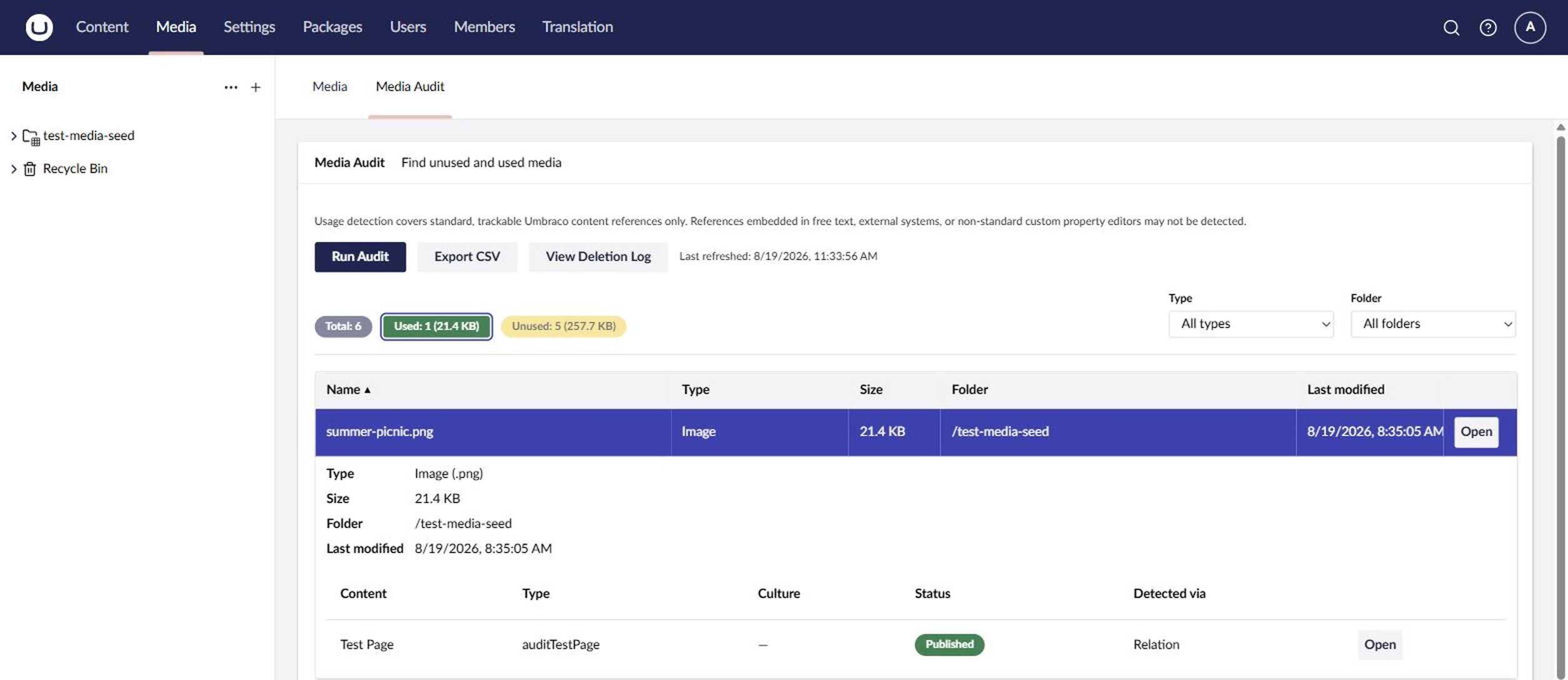Click the Recycle Bin tree label
1568x680 pixels.
[75, 169]
